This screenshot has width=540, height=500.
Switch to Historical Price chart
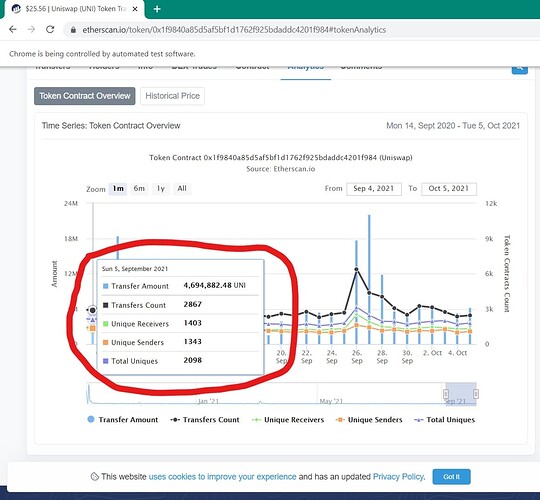pos(172,96)
